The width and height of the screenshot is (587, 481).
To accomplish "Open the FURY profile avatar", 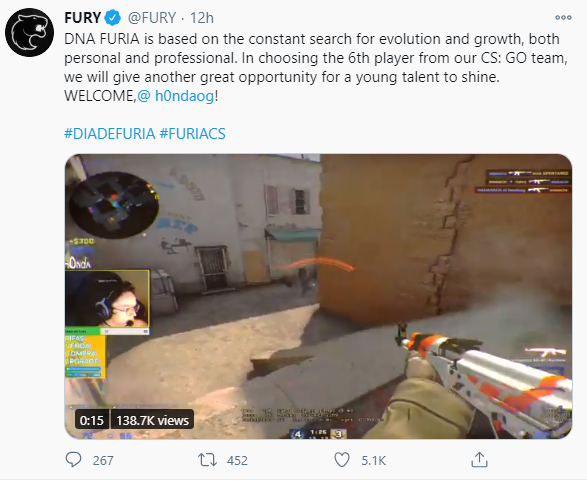I will (30, 33).
